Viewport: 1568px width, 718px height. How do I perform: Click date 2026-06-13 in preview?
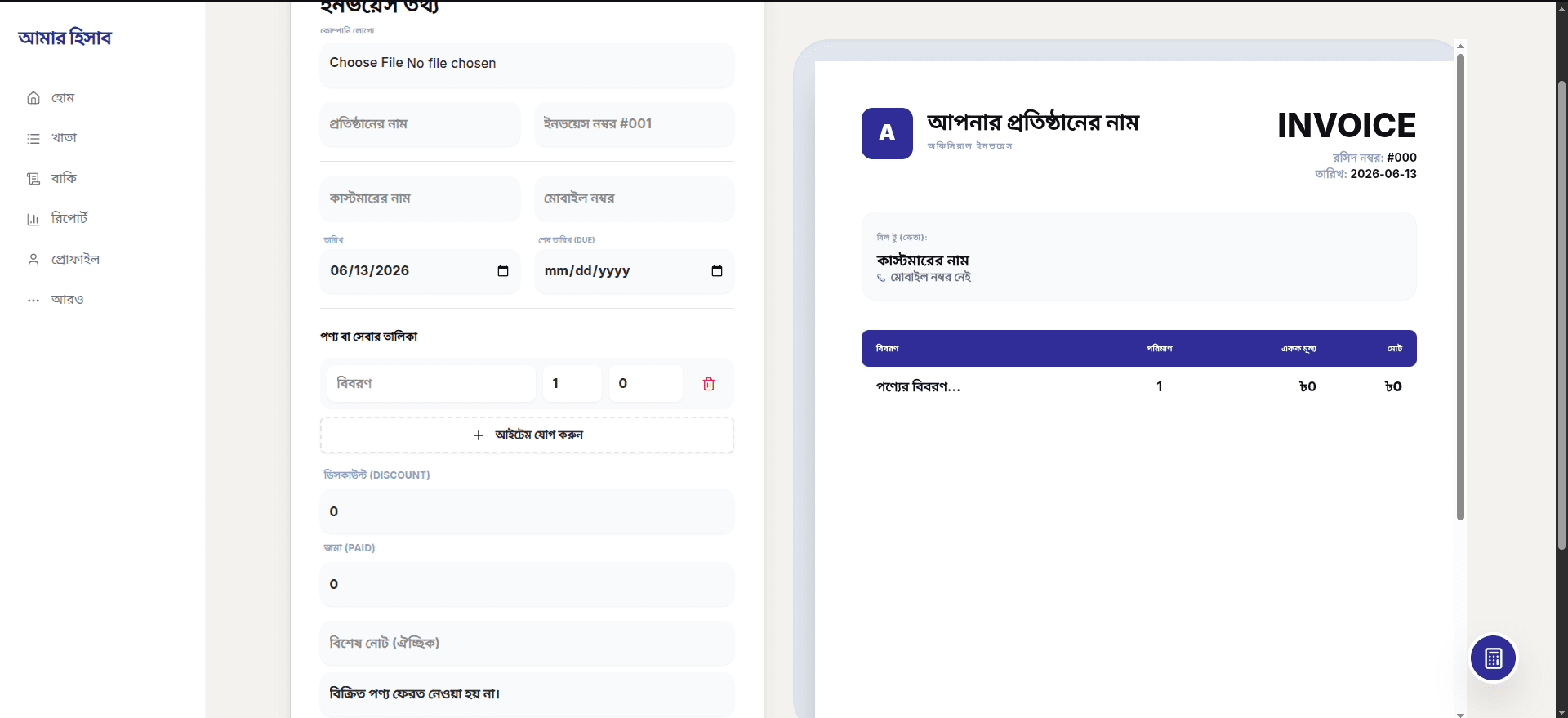click(x=1383, y=174)
